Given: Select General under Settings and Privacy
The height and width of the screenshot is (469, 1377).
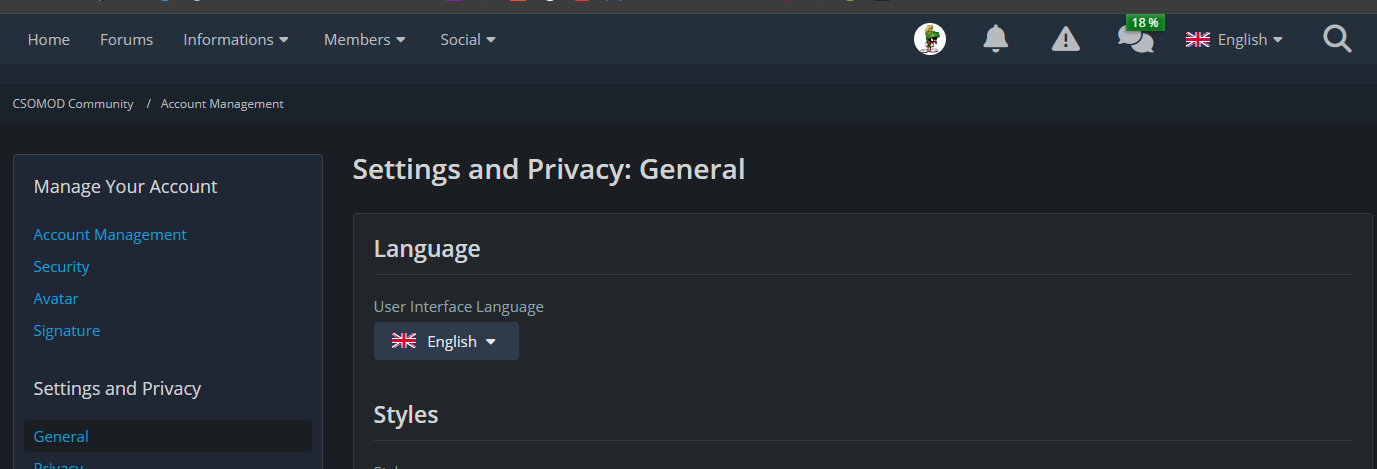Looking at the screenshot, I should point(61,437).
